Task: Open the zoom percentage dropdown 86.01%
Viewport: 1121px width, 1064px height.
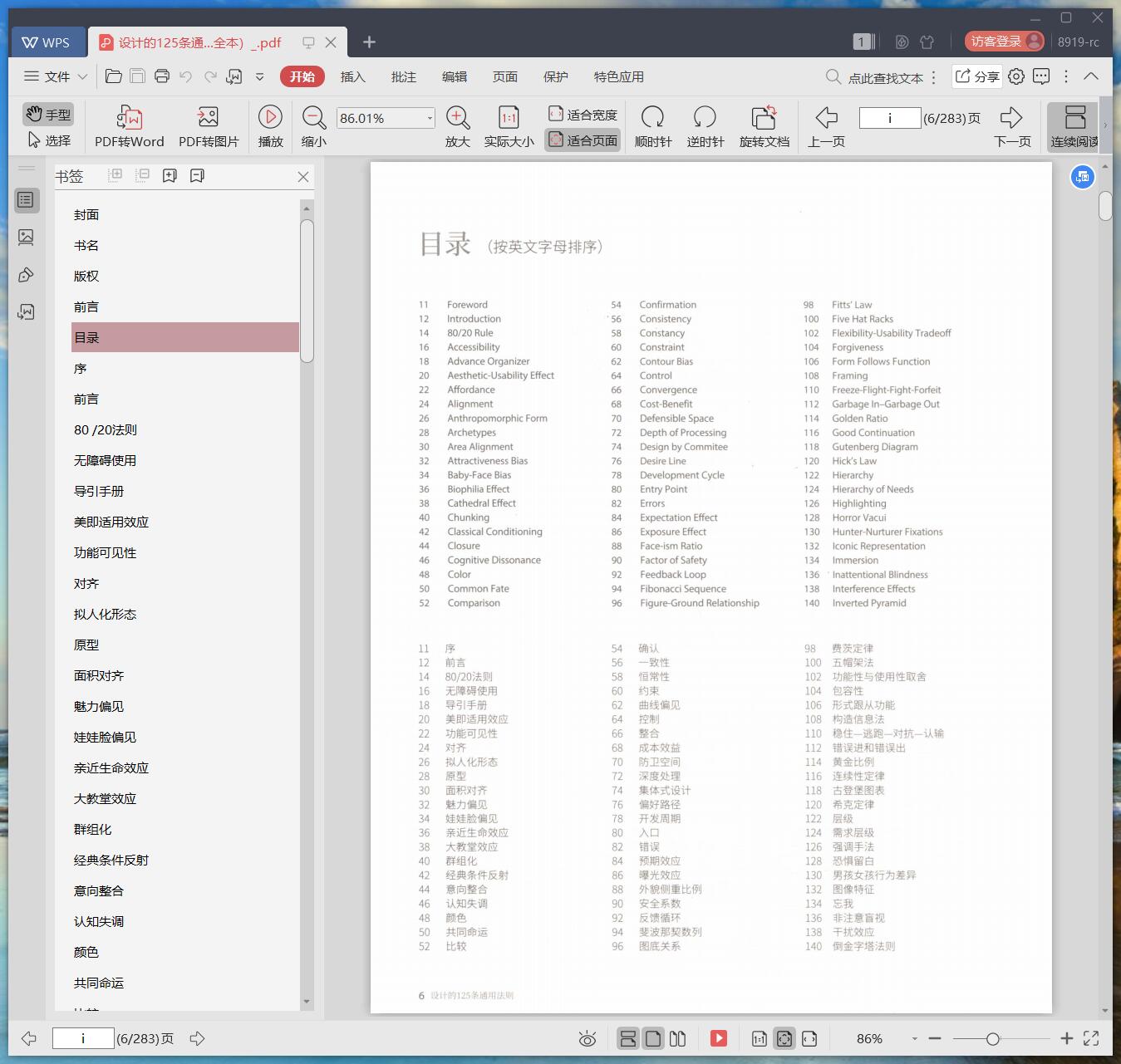Action: [x=430, y=118]
